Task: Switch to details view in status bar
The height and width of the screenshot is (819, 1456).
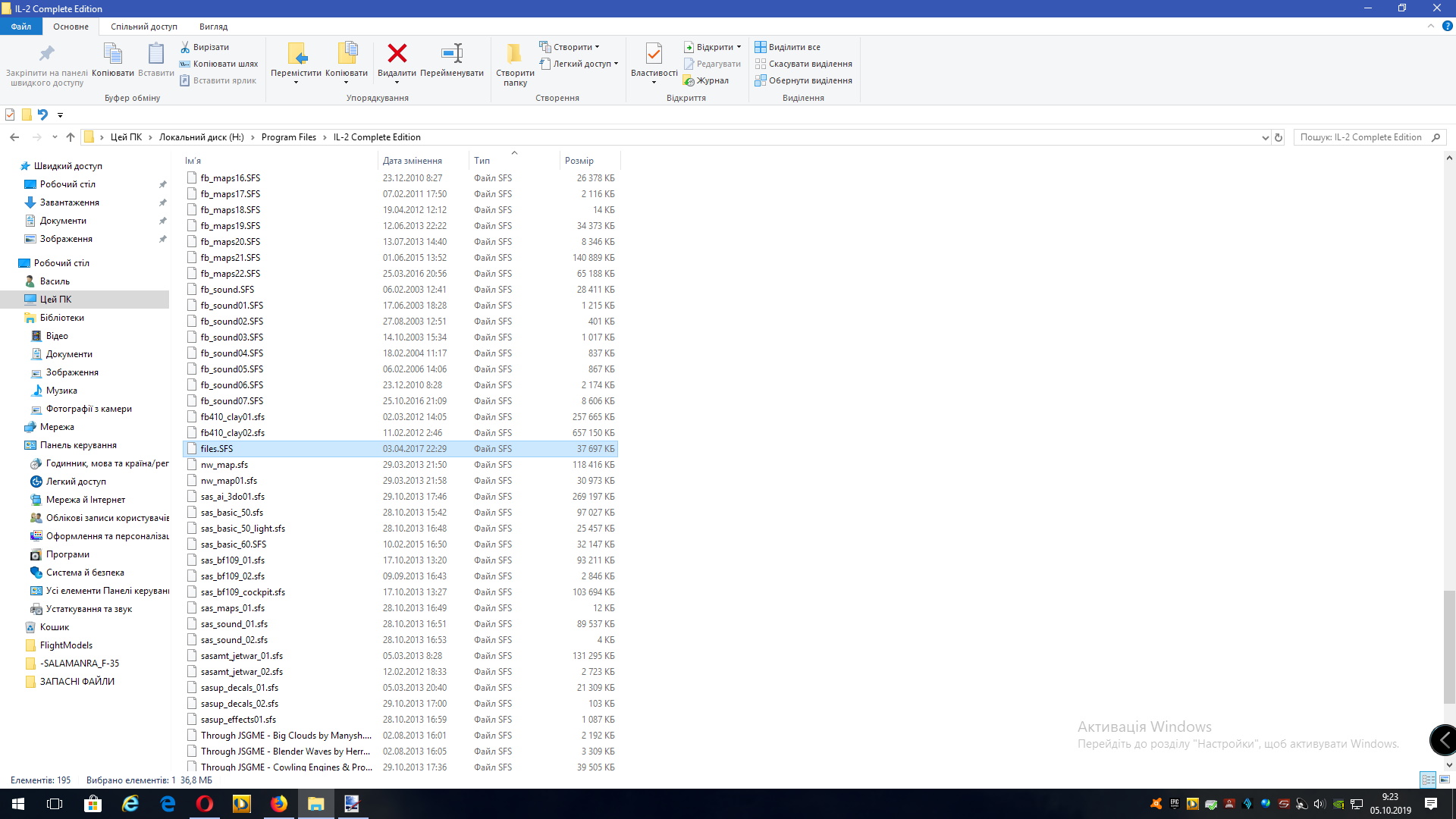Action: [1428, 780]
